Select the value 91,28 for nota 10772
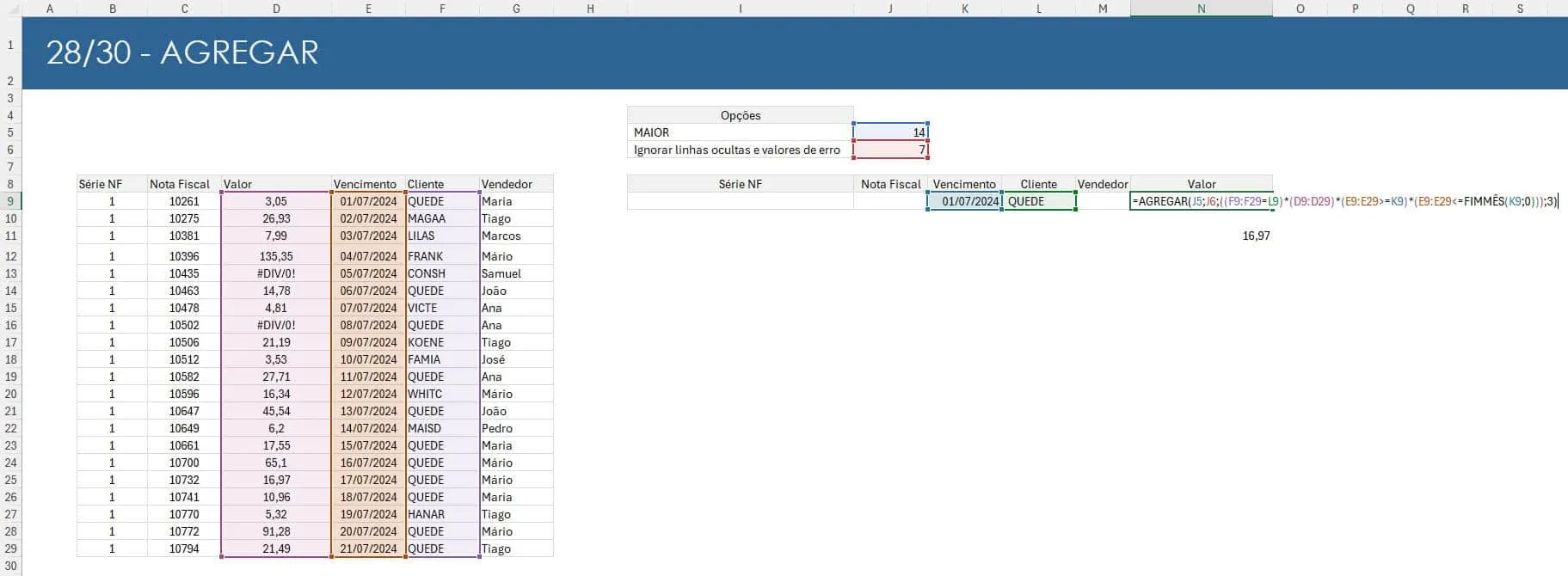The image size is (1568, 576). coord(276,531)
